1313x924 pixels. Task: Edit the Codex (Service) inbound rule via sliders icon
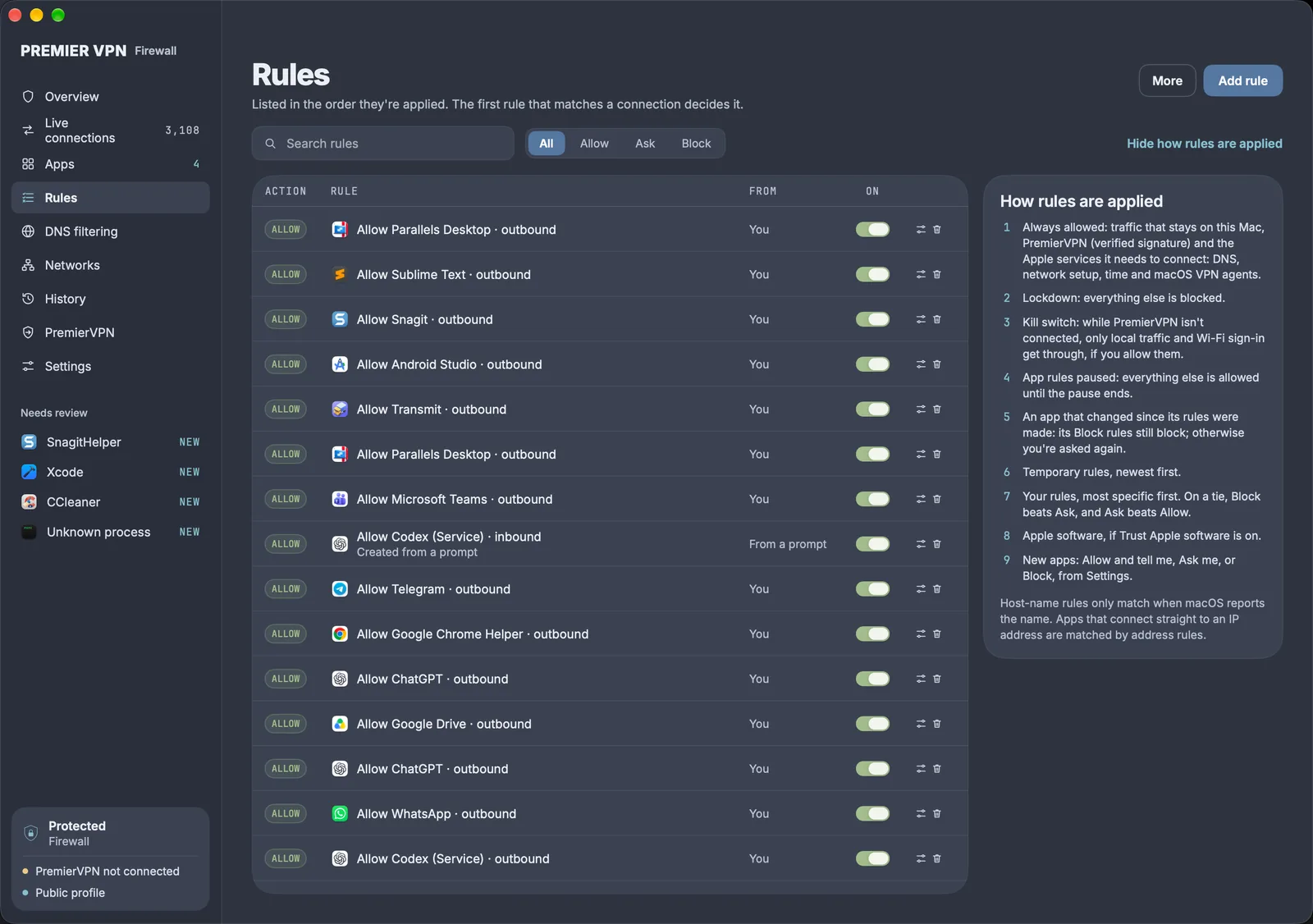[x=921, y=544]
